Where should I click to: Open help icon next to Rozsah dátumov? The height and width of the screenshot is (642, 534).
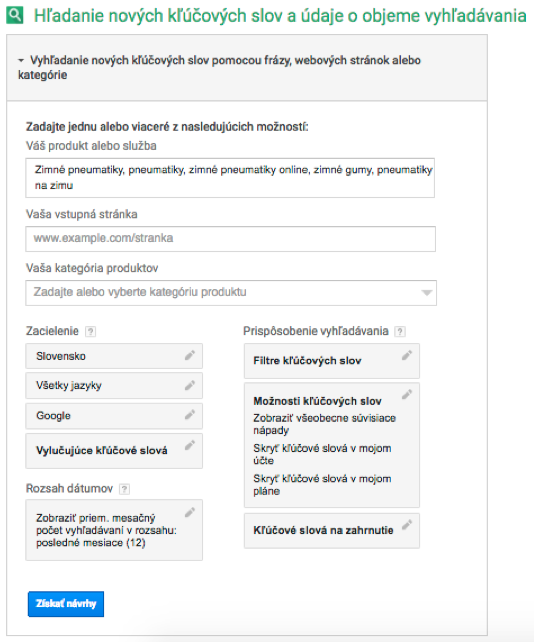[124, 489]
